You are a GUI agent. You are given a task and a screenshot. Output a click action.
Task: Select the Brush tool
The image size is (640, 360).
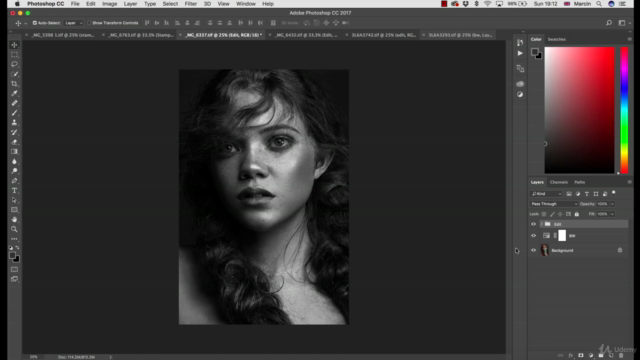[x=14, y=113]
